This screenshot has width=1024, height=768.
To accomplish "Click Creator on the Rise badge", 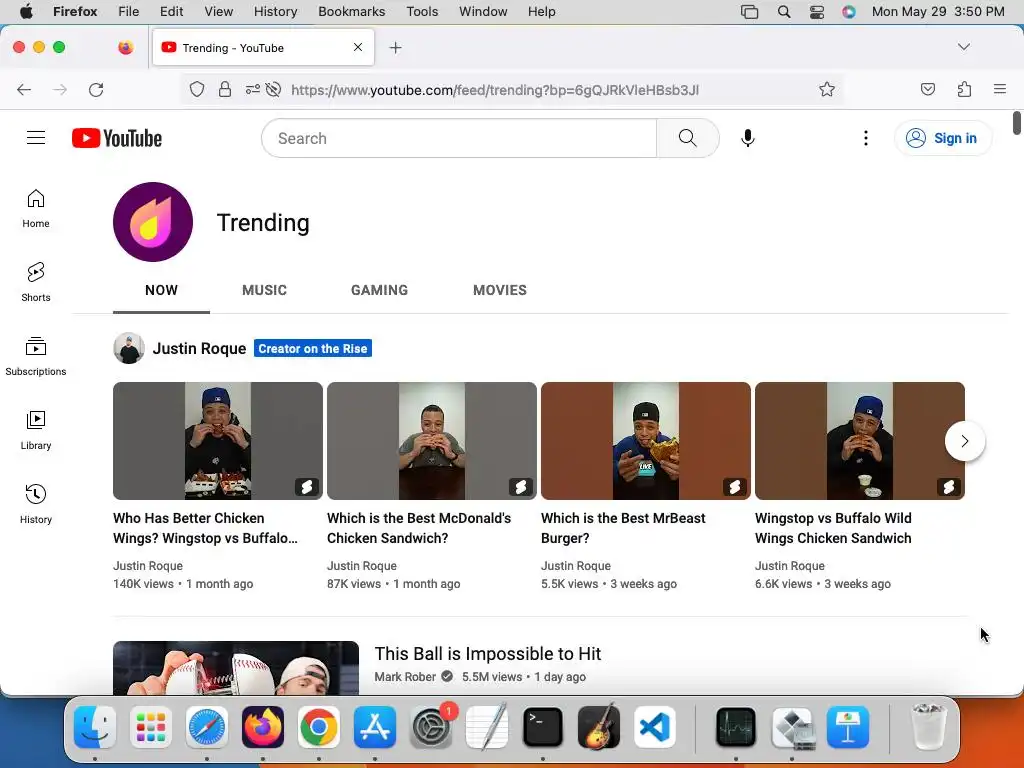I will click(313, 348).
